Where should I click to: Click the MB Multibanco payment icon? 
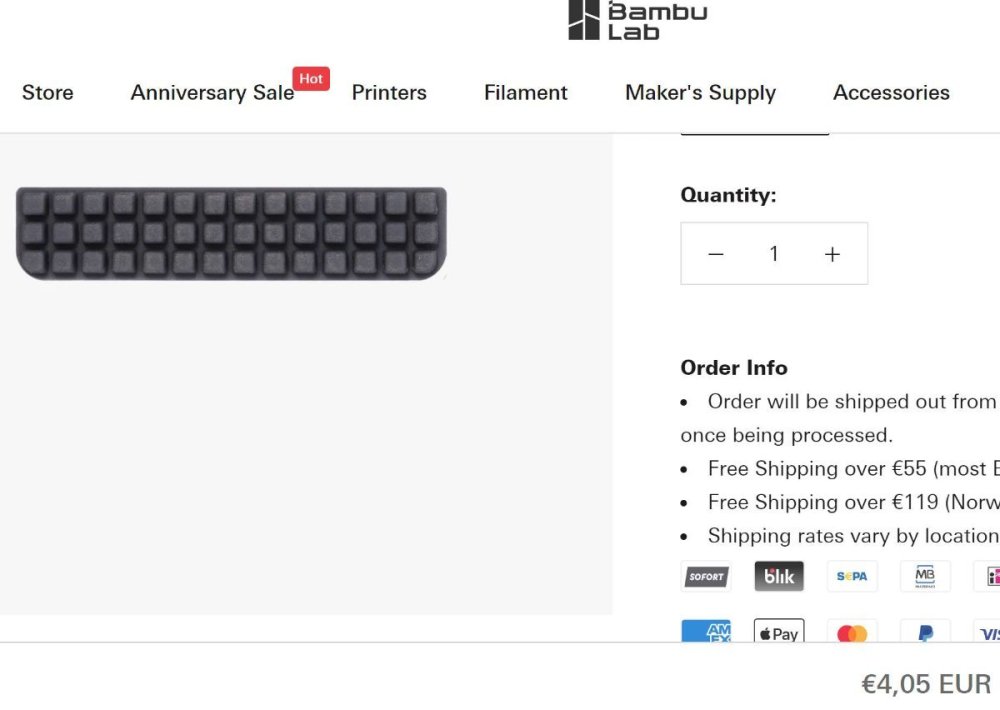click(925, 577)
